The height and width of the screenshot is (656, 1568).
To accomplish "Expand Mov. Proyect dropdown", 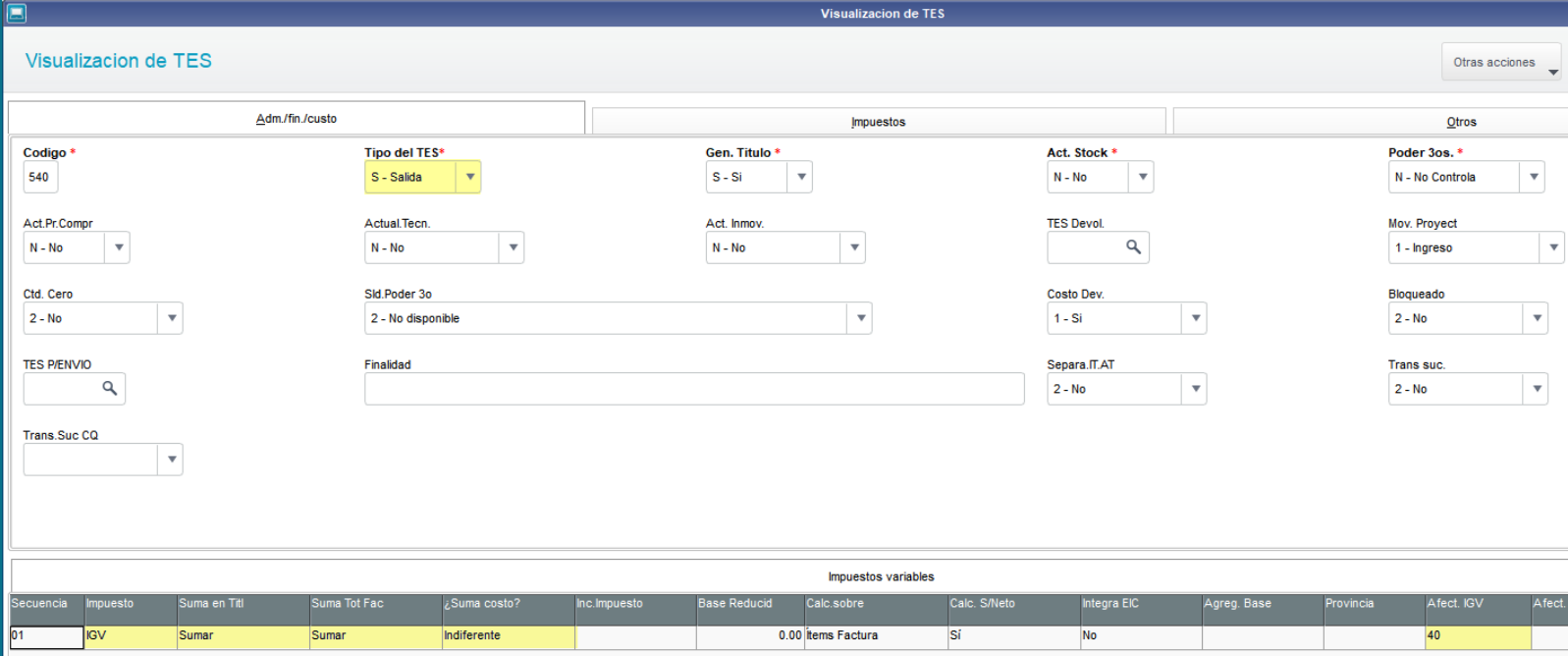I will click(1553, 247).
